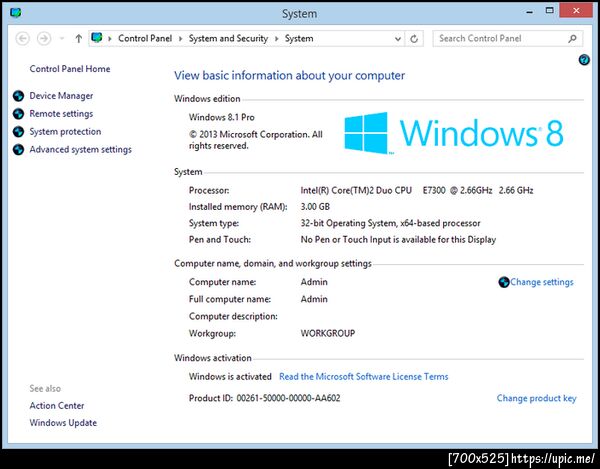Open Action Center link
600x469 pixels.
57,405
